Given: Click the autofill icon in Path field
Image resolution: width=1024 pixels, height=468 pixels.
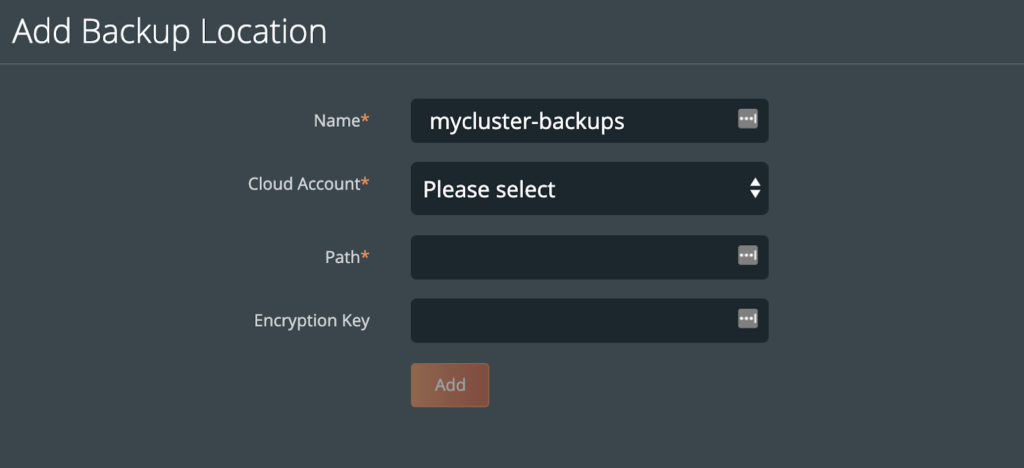Looking at the screenshot, I should [x=747, y=256].
